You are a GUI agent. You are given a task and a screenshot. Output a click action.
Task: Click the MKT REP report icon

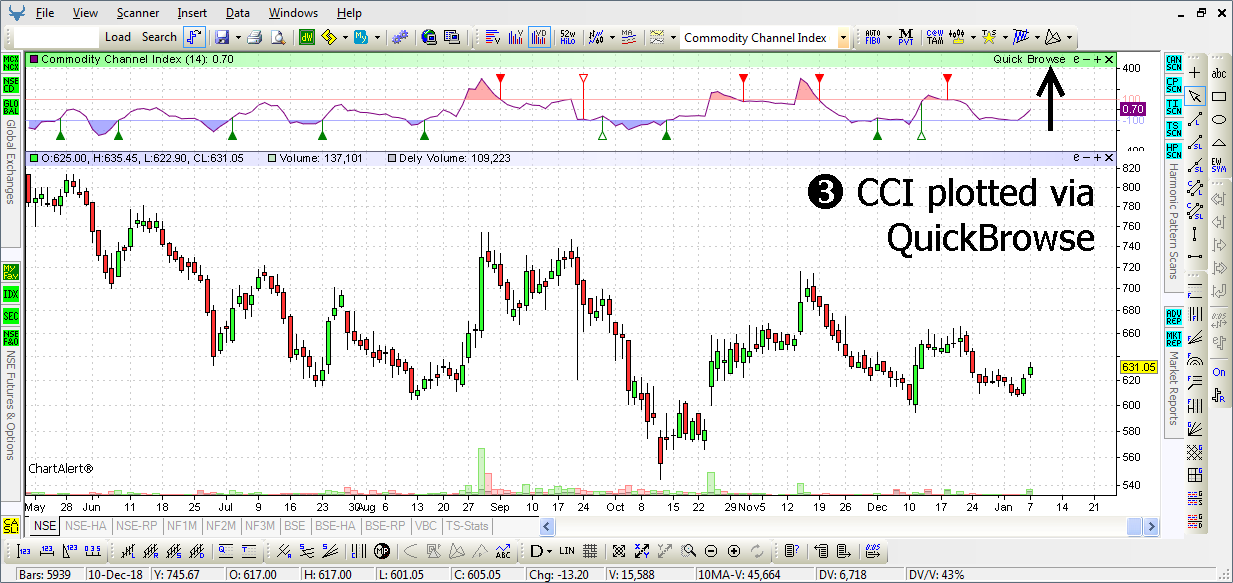pyautogui.click(x=1174, y=338)
